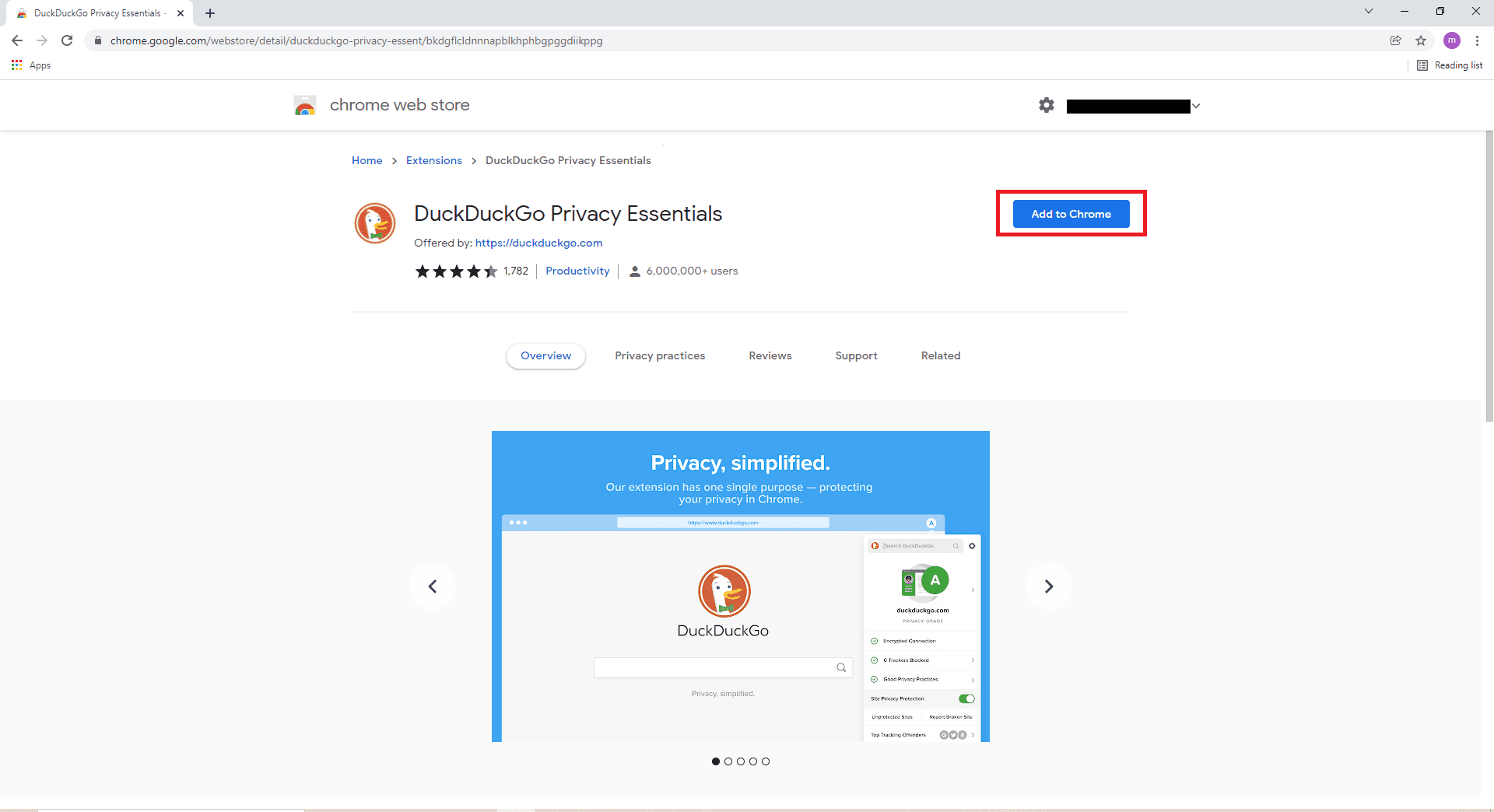Select the last carousel dot indicator
The height and width of the screenshot is (812, 1494).
point(766,761)
